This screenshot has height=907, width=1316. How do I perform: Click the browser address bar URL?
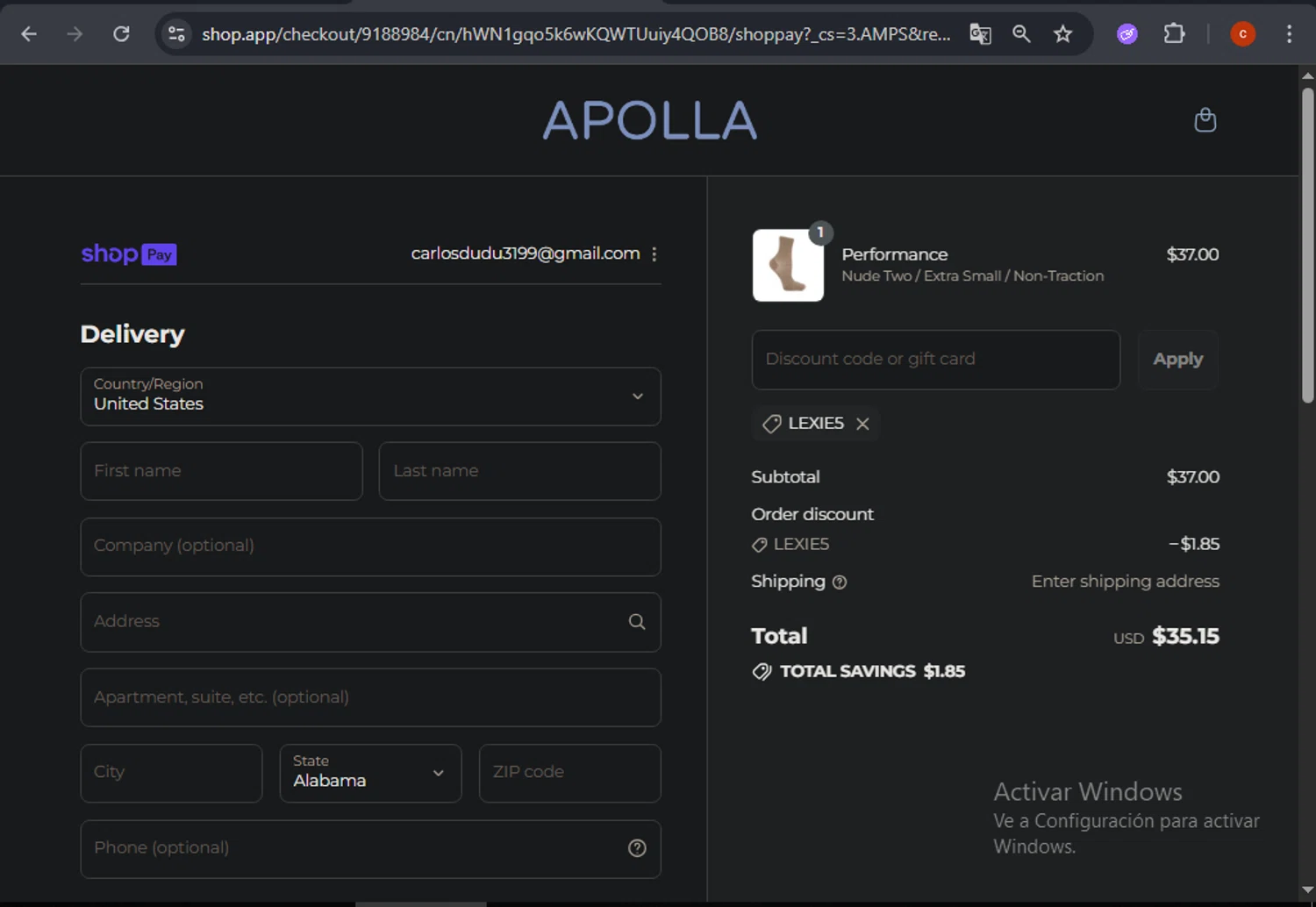576,34
